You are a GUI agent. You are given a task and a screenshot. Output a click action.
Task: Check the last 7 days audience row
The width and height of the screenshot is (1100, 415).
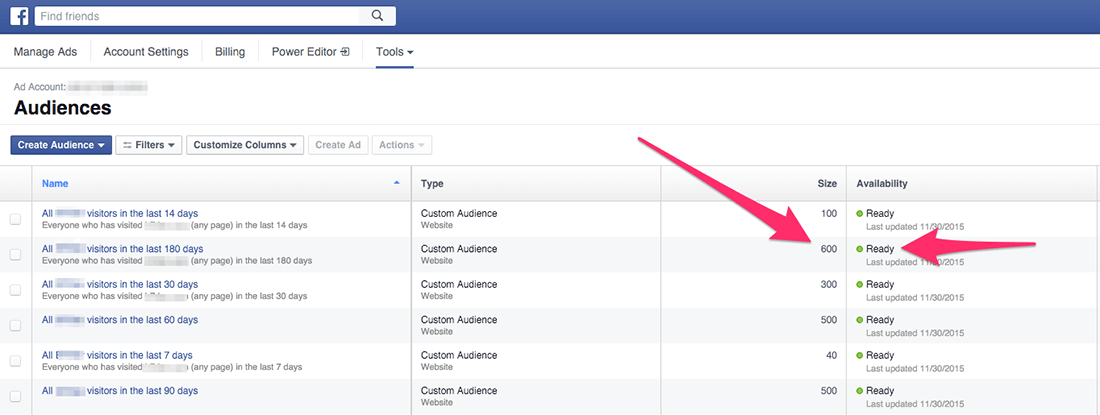click(15, 361)
